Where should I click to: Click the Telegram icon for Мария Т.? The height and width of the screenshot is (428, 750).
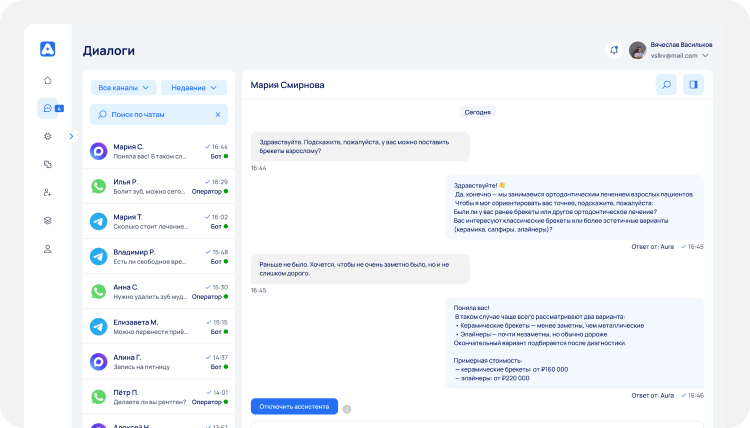(99, 221)
